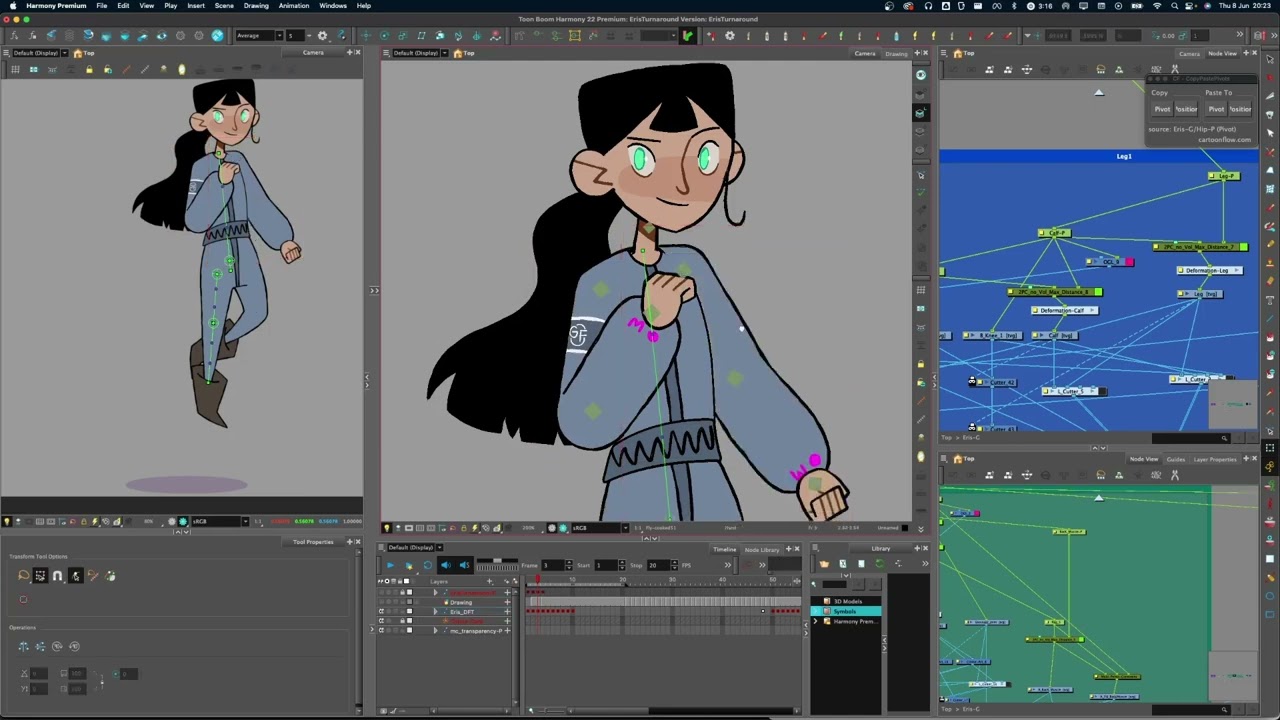This screenshot has width=1280, height=720.
Task: Click the red Timeline playhead marker
Action: (x=537, y=581)
